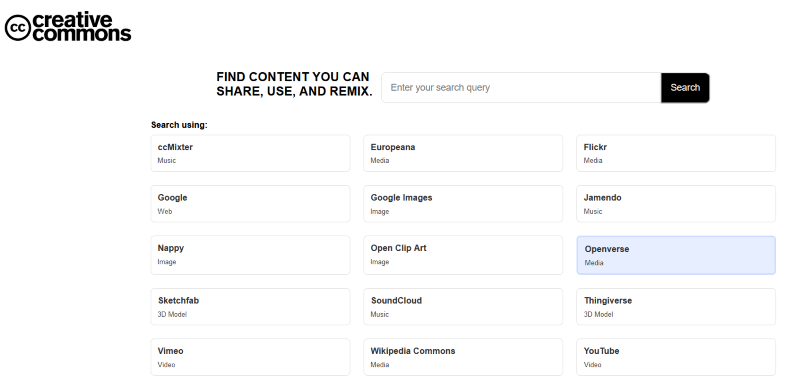Pick the Nappy Image source
The height and width of the screenshot is (389, 800).
click(251, 255)
